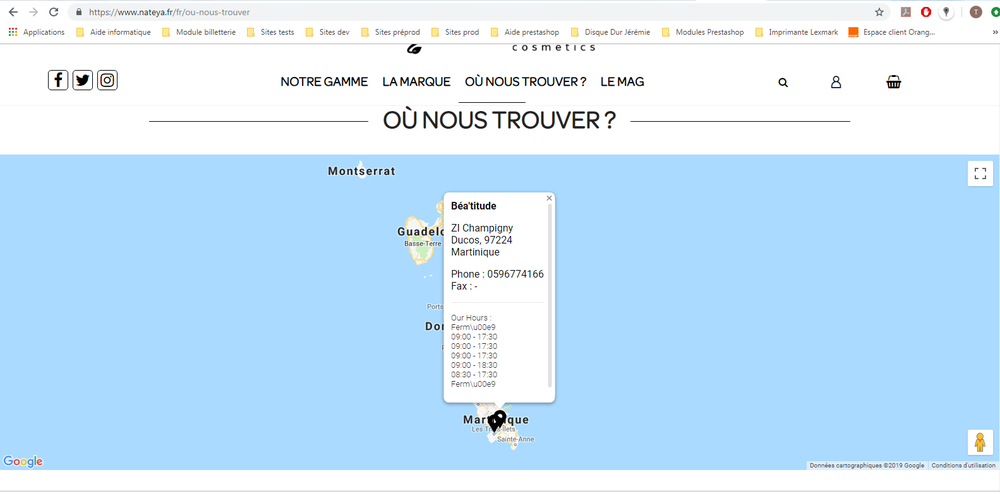Open Aide informatique bookmark folder
The height and width of the screenshot is (494, 1000).
click(114, 32)
